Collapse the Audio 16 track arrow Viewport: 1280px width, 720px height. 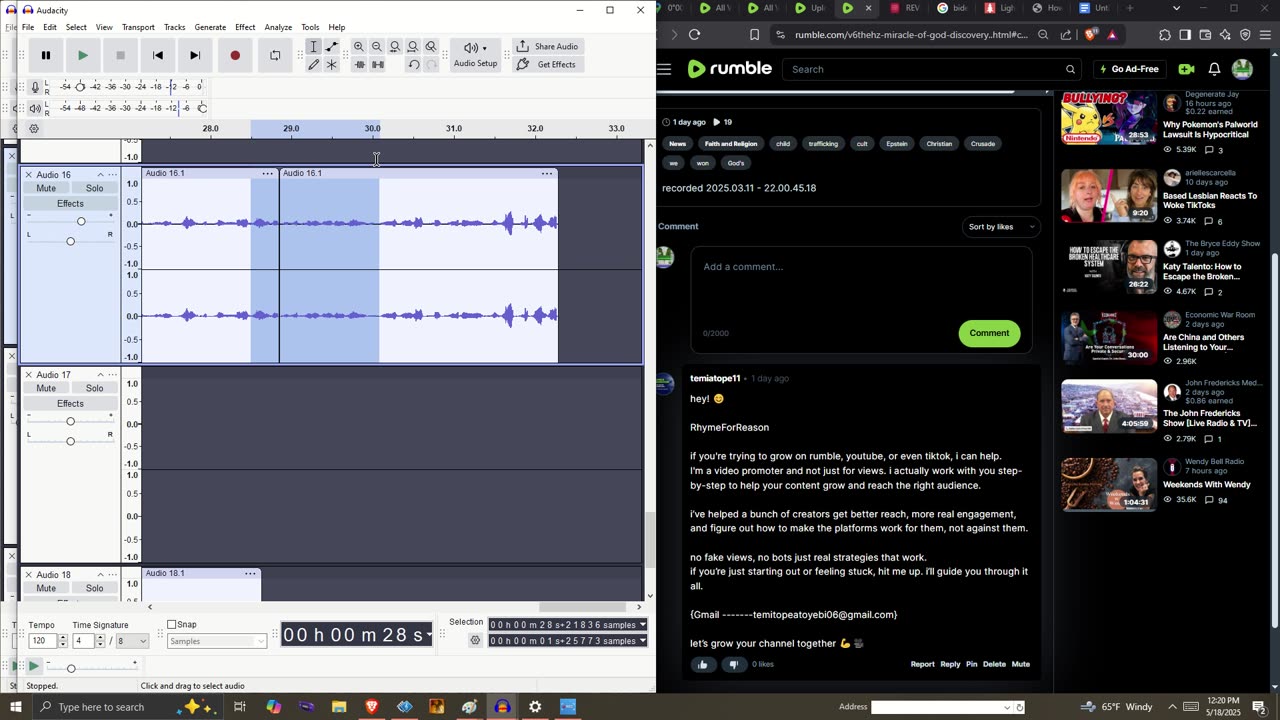[x=100, y=175]
